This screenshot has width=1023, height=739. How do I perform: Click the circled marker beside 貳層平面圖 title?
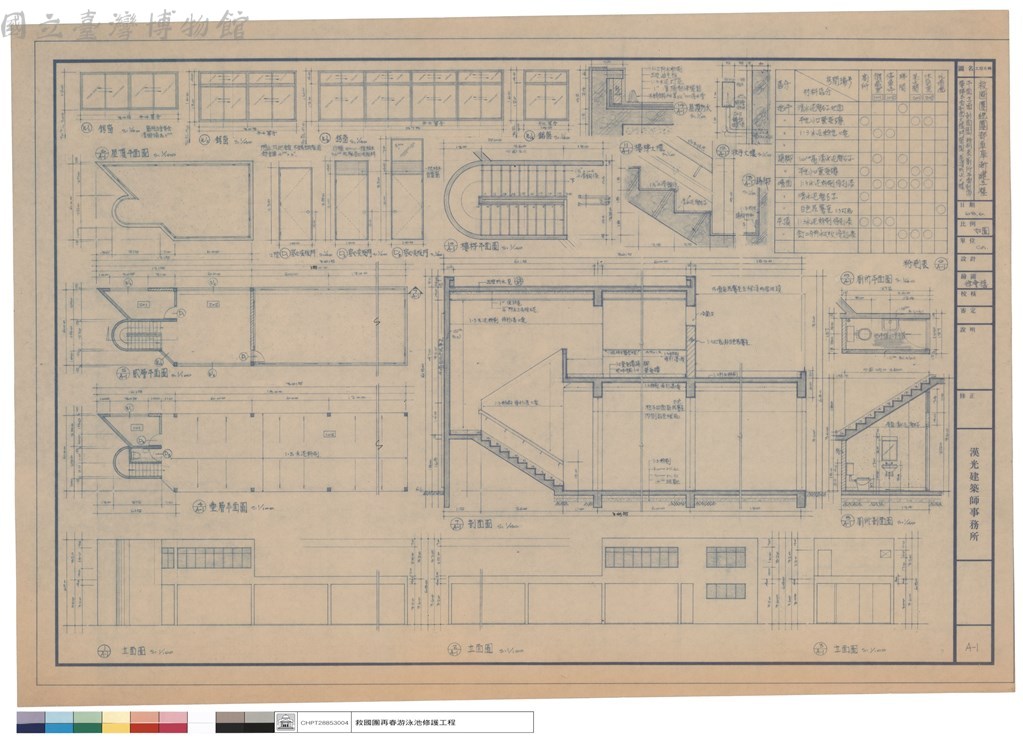pos(122,373)
